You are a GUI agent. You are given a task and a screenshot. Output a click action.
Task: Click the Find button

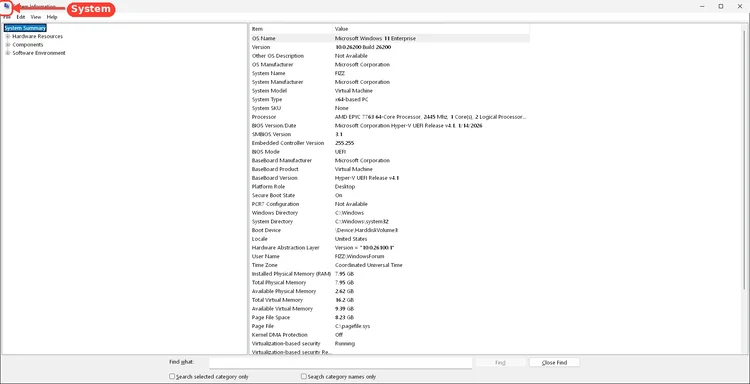(500, 362)
